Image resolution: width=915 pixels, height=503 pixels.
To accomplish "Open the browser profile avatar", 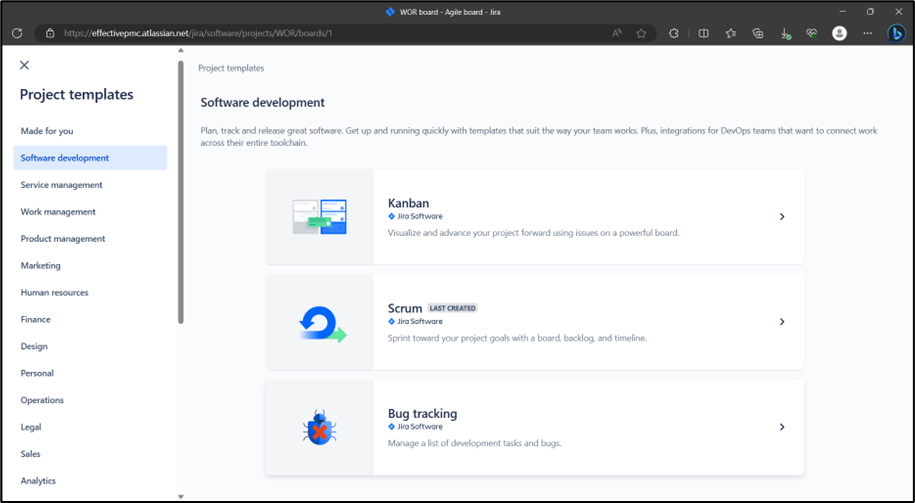I will pyautogui.click(x=839, y=33).
